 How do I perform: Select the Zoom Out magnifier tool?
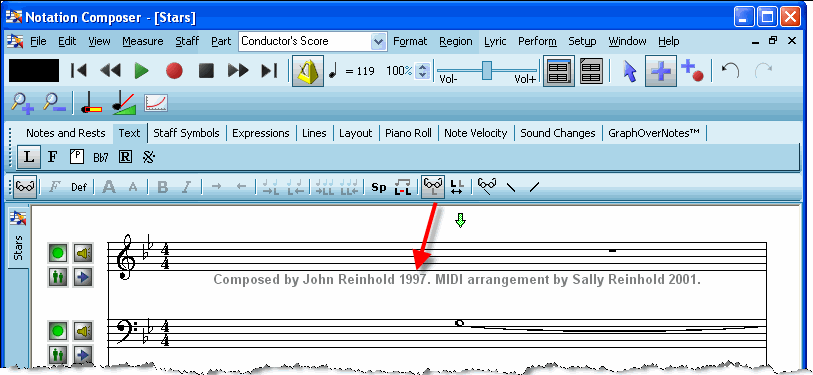point(54,103)
